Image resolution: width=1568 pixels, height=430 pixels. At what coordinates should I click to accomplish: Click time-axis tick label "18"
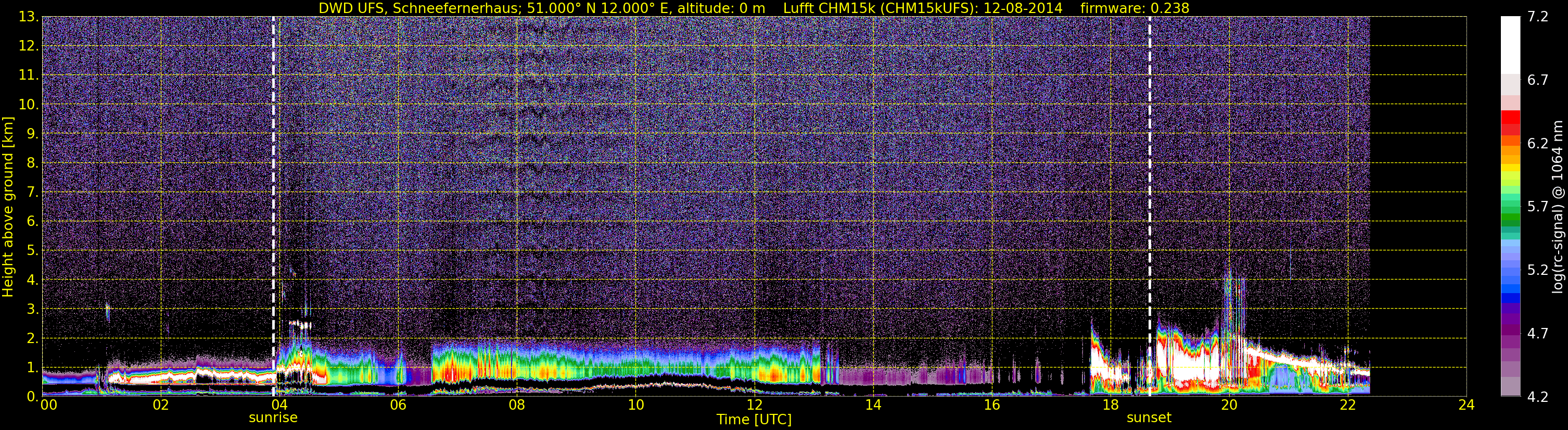[x=1110, y=406]
